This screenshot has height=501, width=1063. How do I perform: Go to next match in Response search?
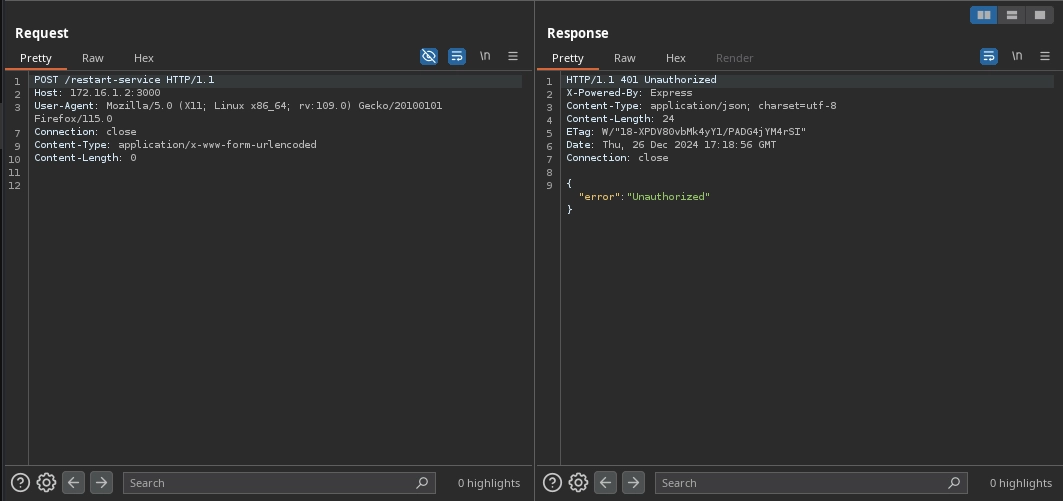coord(633,483)
